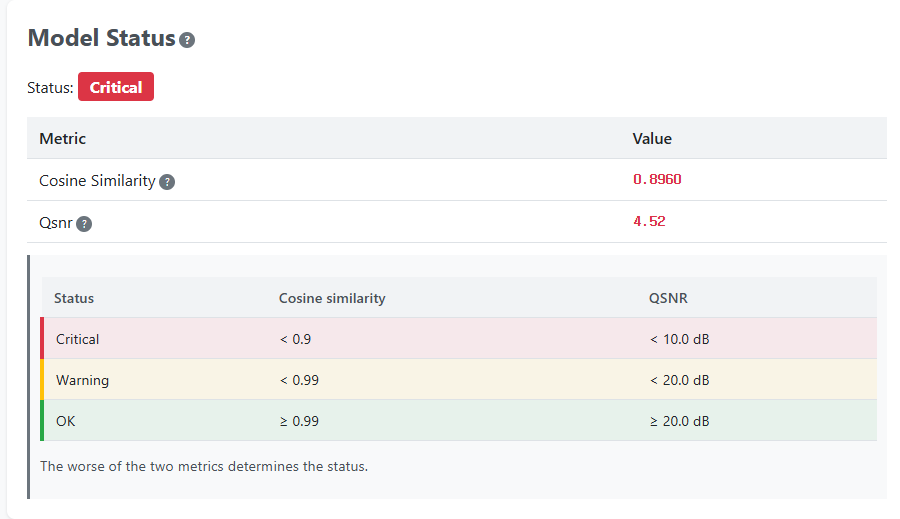Click the QSNR legend column header
The image size is (900, 519).
tap(668, 298)
